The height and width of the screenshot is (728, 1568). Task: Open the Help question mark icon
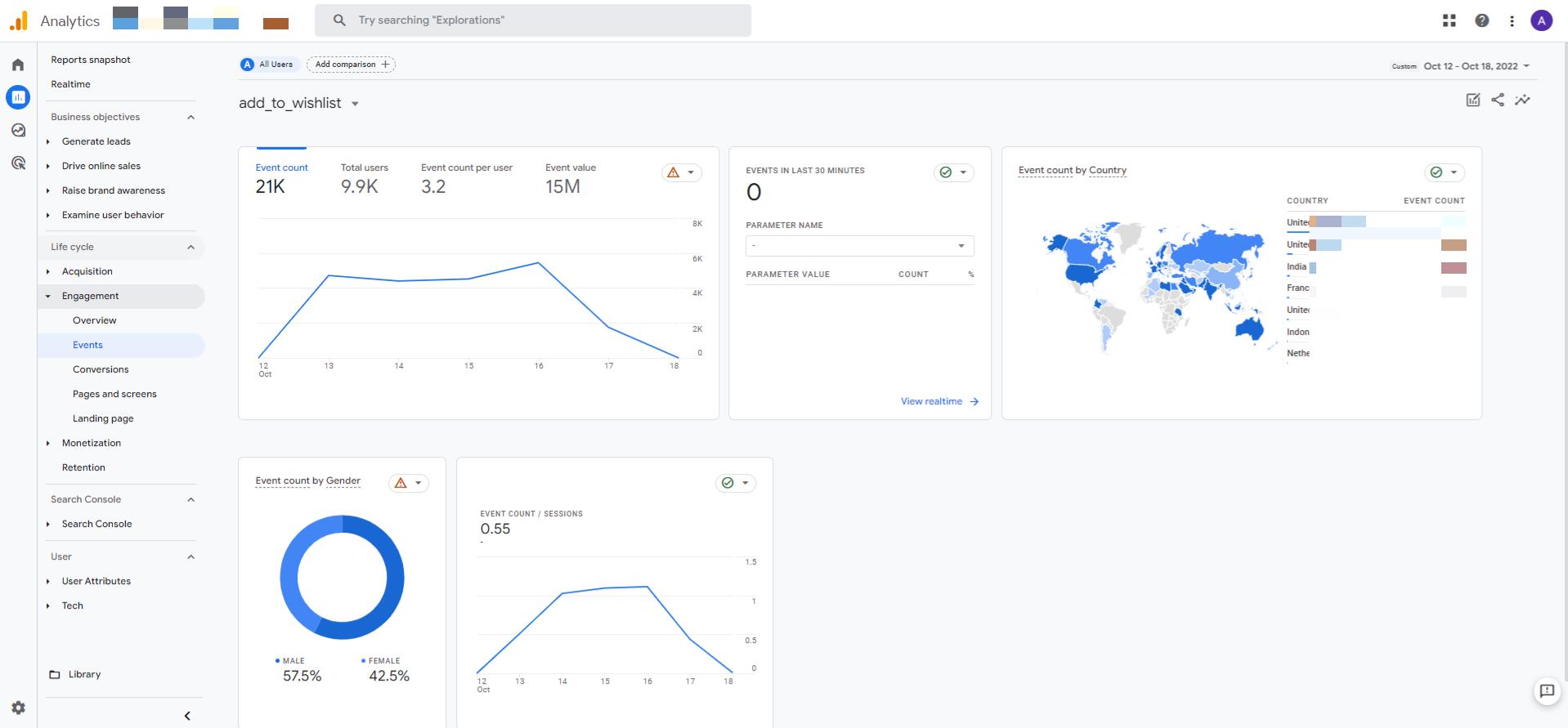(x=1481, y=20)
